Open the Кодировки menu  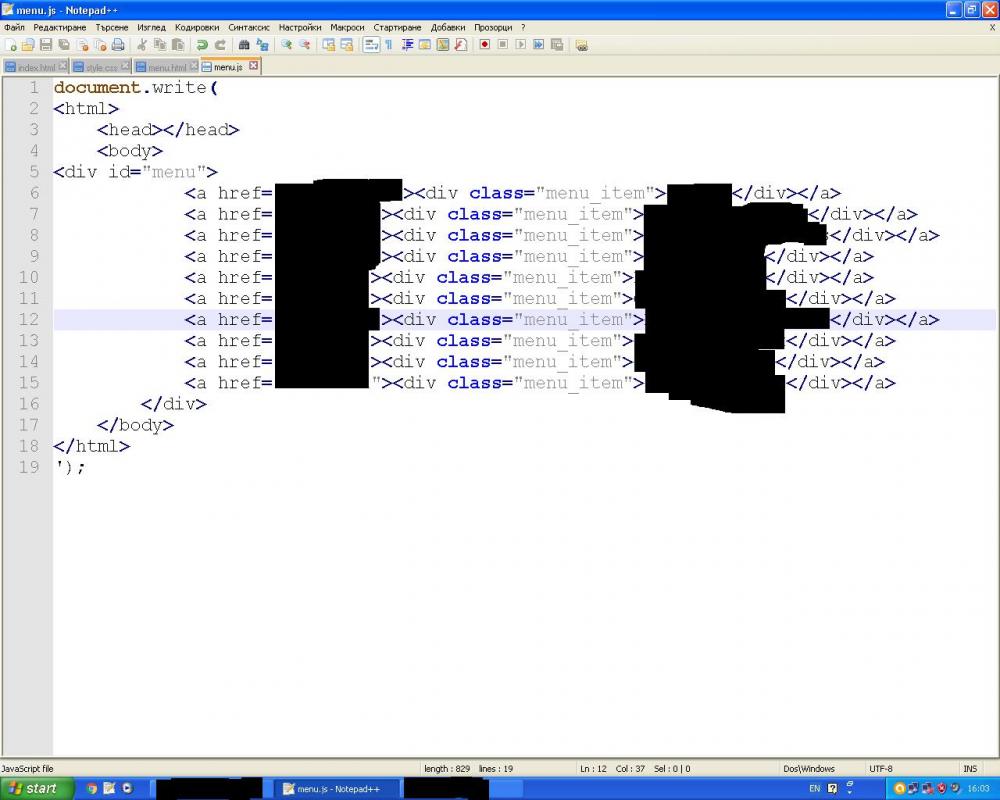[x=197, y=27]
